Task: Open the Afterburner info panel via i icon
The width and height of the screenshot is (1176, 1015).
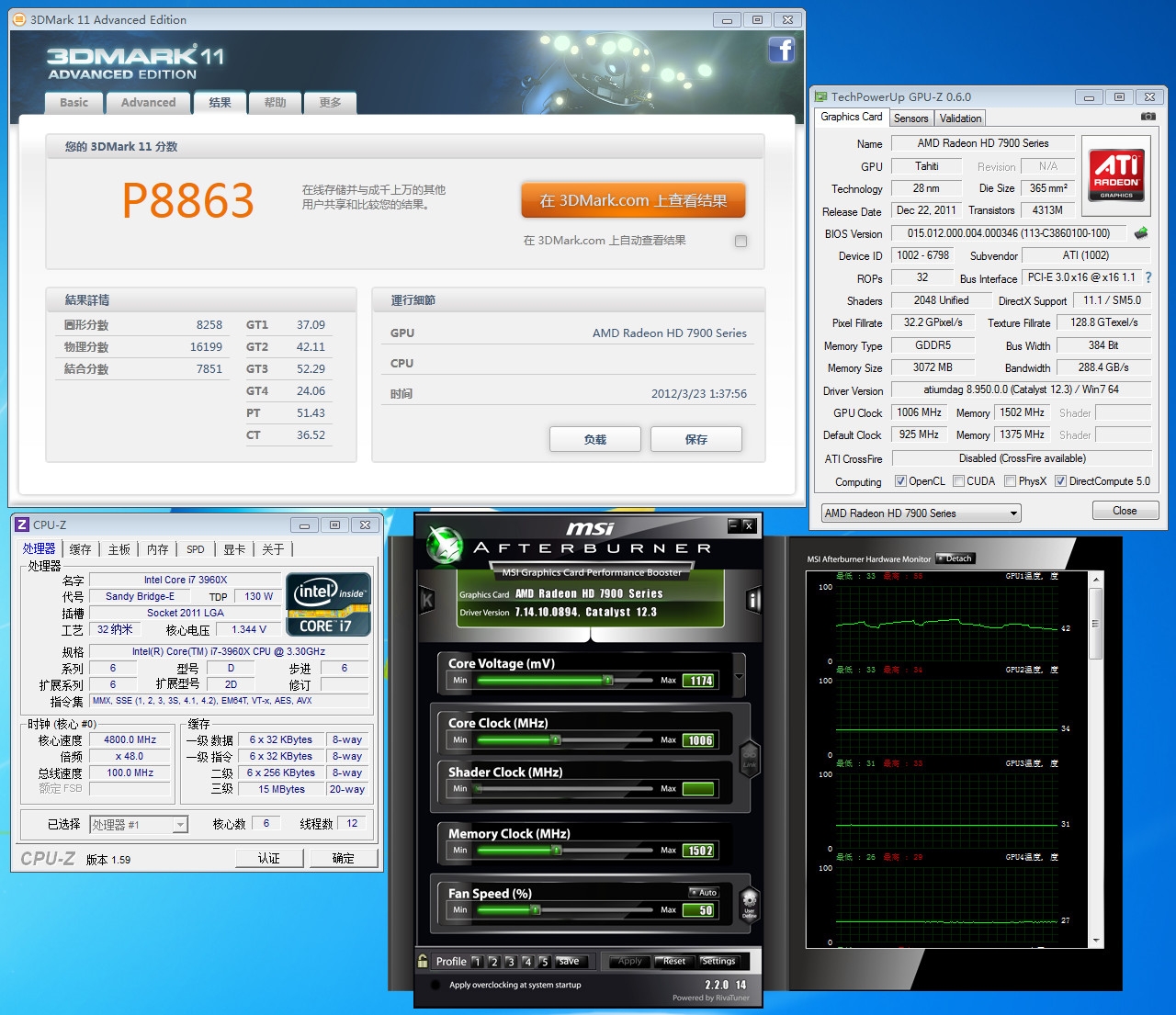Action: pyautogui.click(x=753, y=600)
